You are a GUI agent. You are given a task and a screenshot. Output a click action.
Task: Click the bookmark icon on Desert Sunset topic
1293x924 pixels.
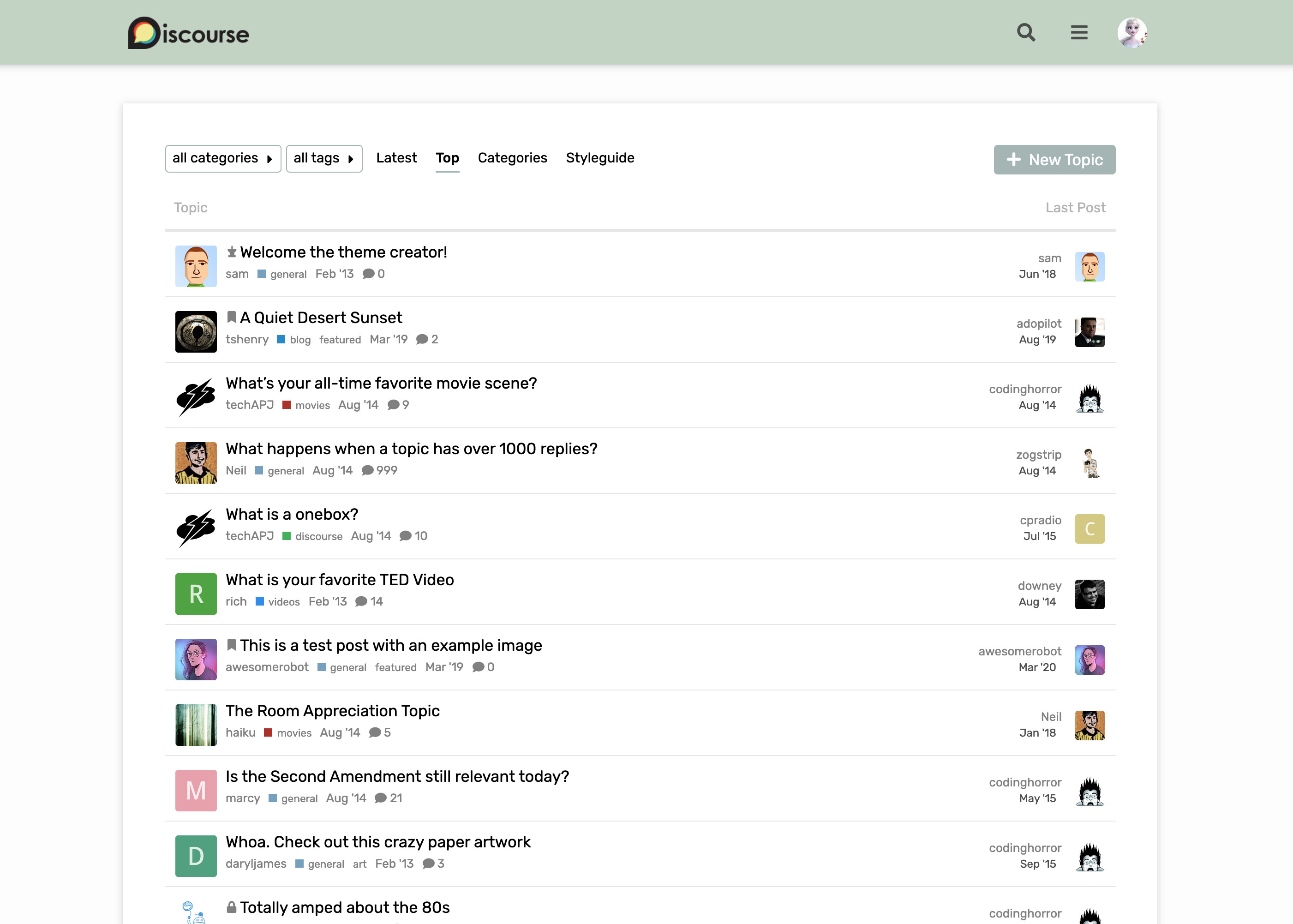tap(231, 317)
